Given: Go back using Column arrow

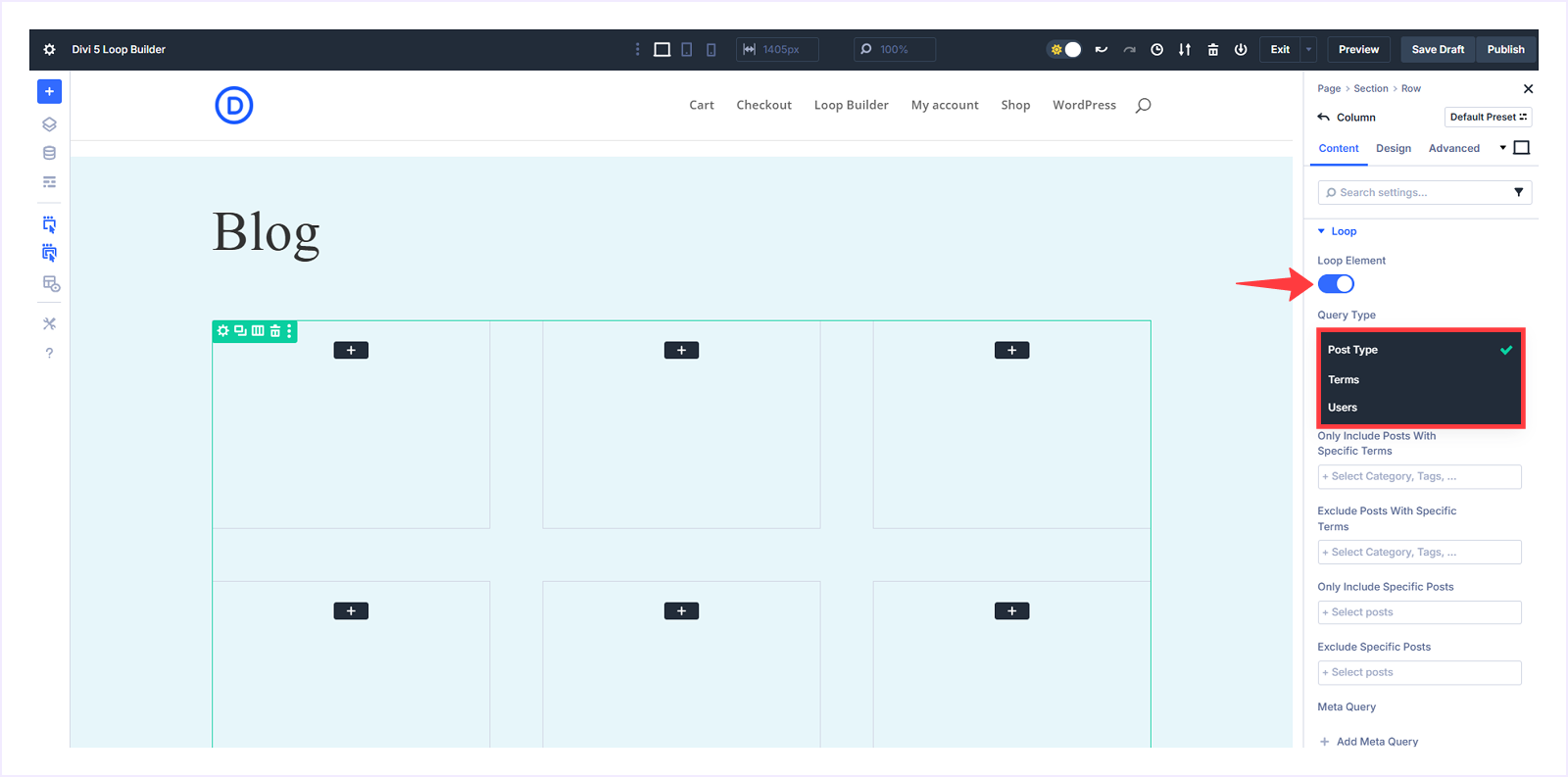Looking at the screenshot, I should point(1324,117).
